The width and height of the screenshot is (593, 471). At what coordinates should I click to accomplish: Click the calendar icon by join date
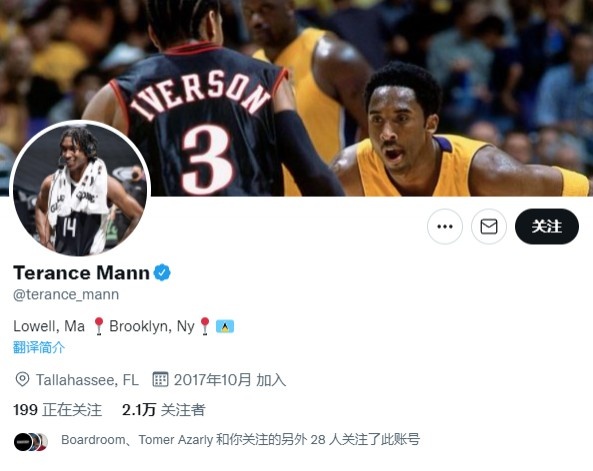160,379
